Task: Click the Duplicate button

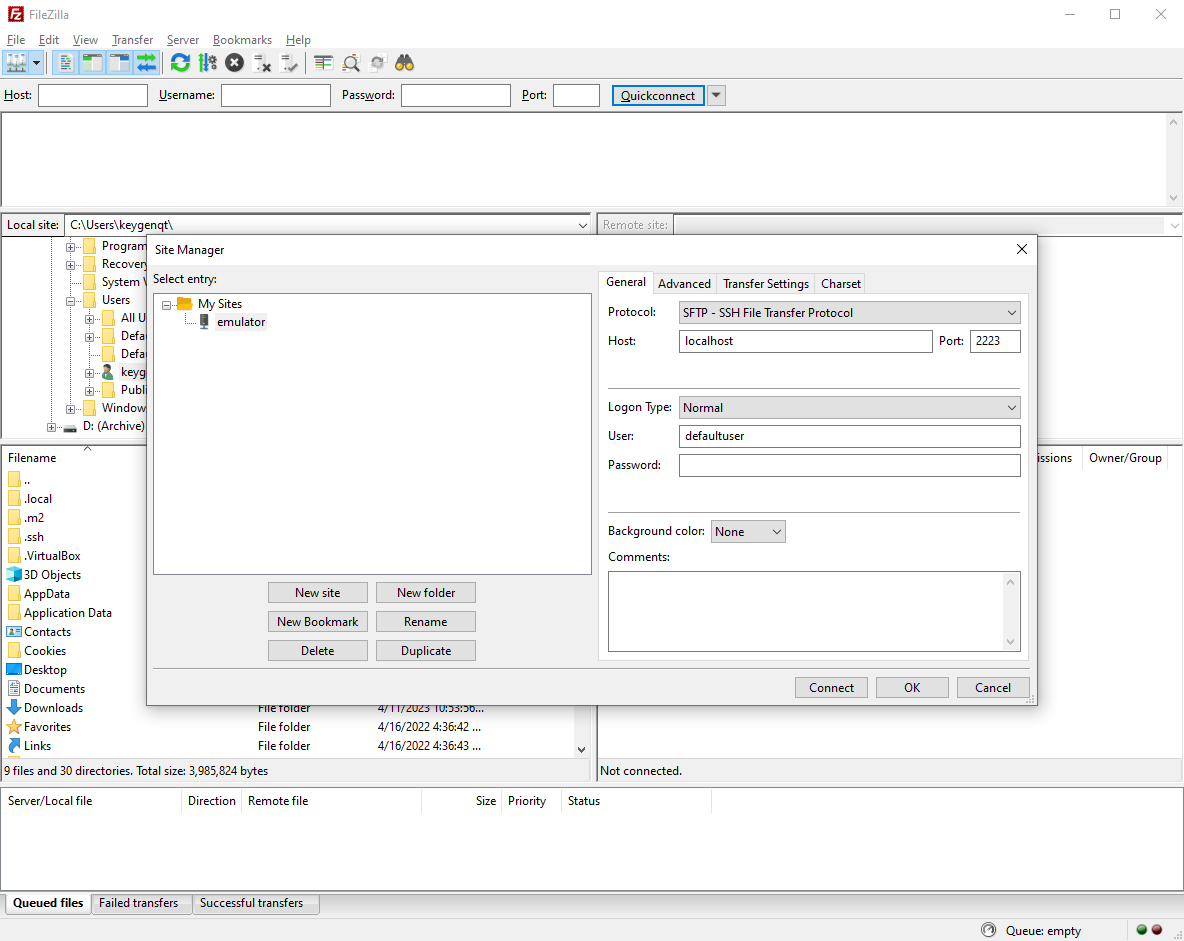Action: pos(426,651)
